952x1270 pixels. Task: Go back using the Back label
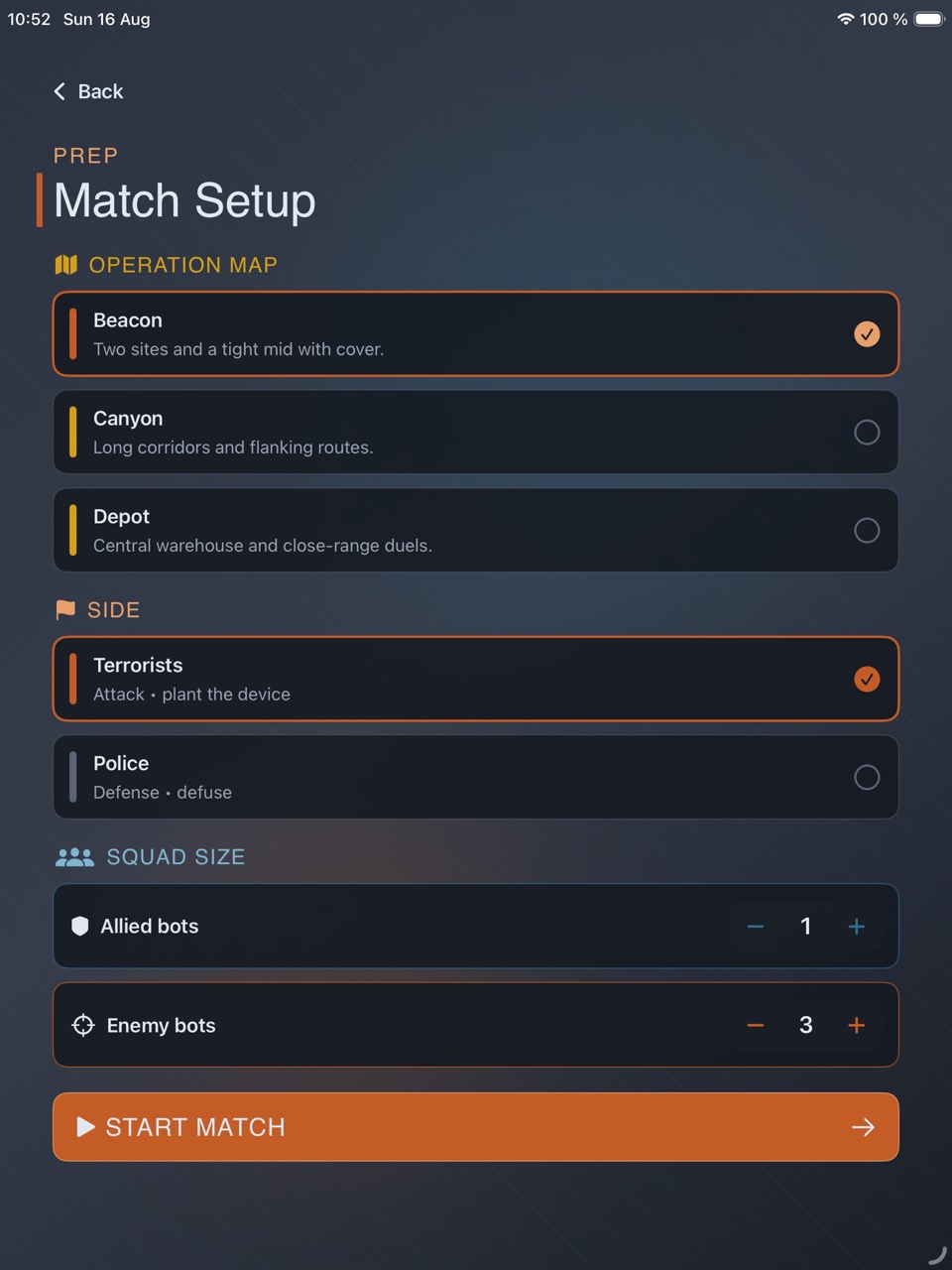click(100, 91)
